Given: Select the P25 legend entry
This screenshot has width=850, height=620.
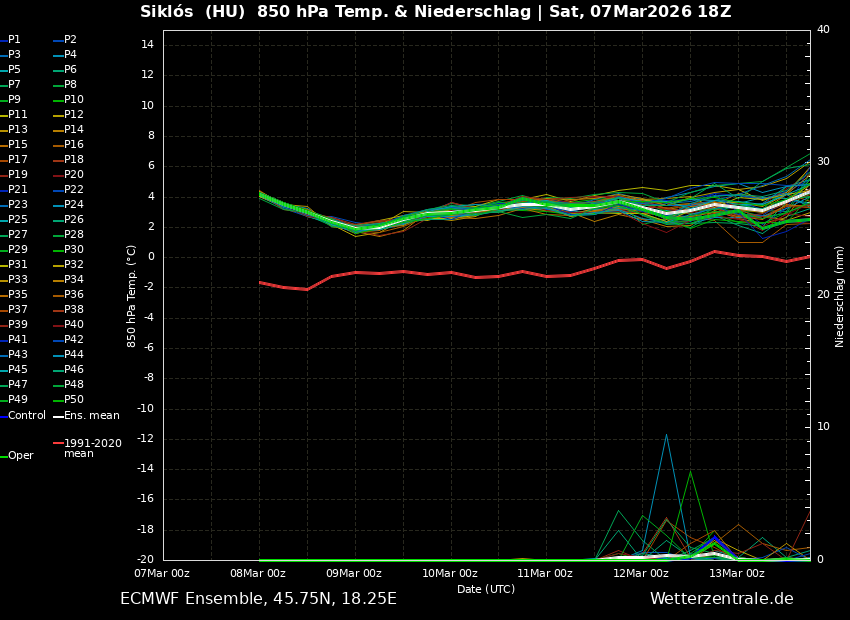Looking at the screenshot, I should pos(18,220).
